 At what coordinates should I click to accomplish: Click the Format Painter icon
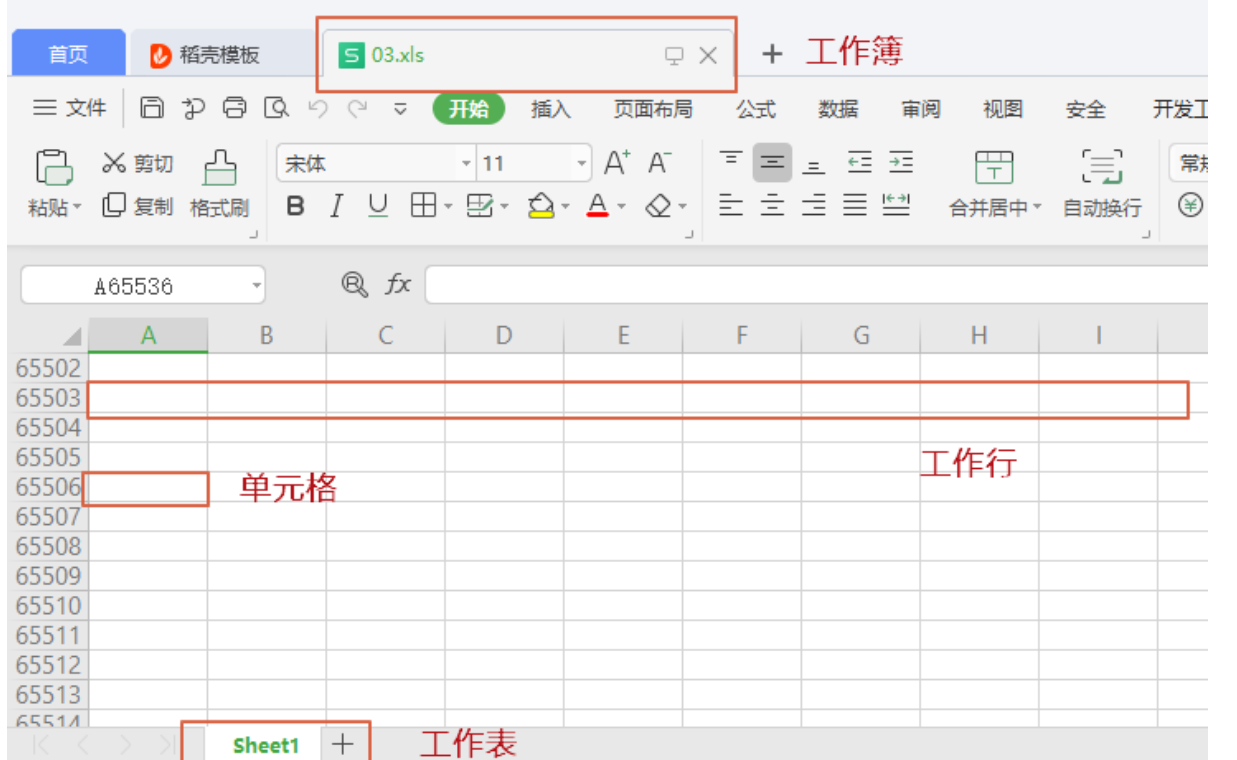[220, 167]
